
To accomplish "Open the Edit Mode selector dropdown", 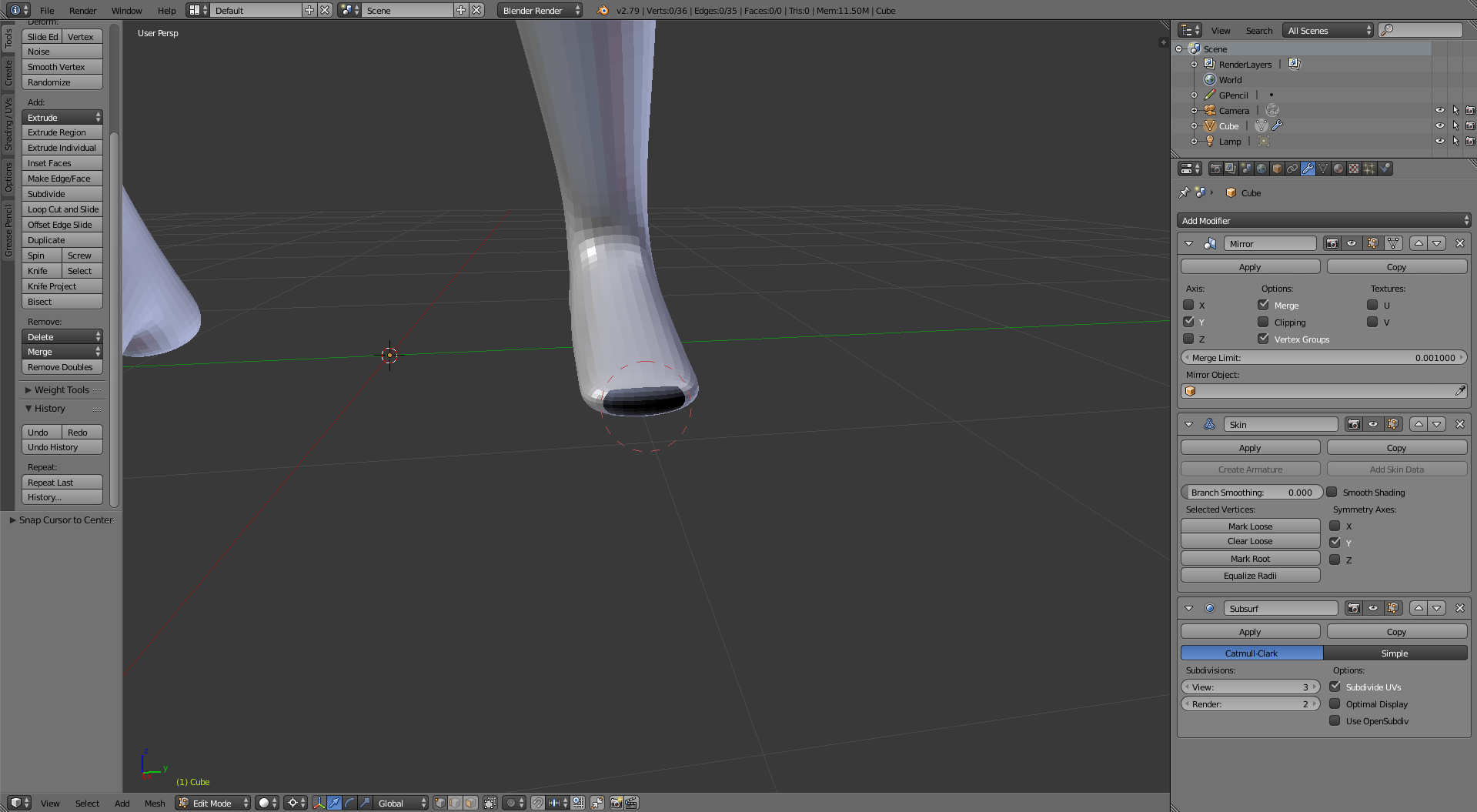I will (213, 803).
